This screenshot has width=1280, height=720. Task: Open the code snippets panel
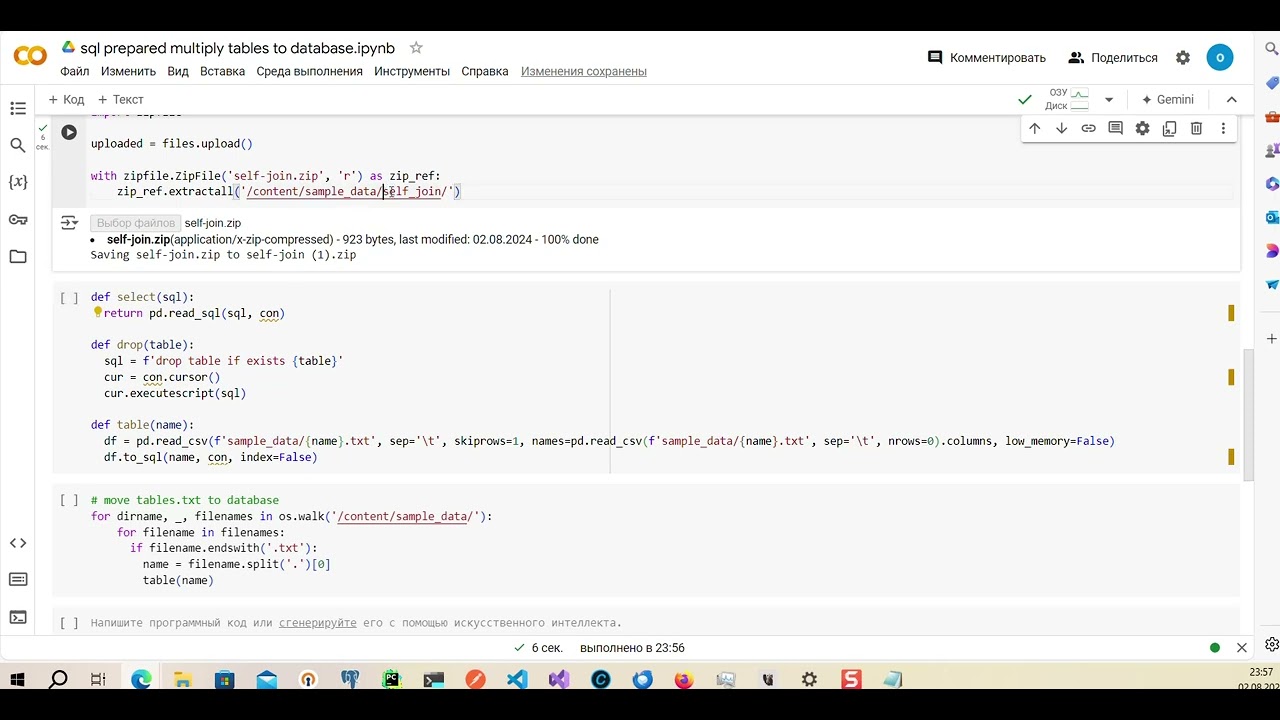[18, 543]
